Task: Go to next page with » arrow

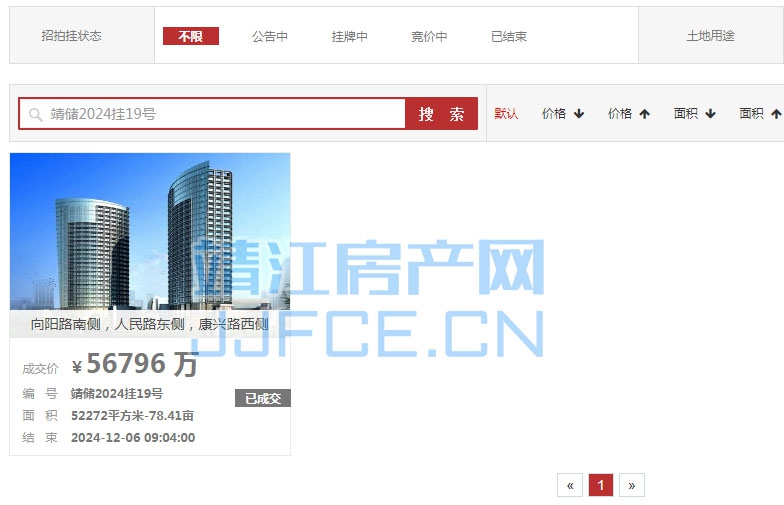Action: coord(632,485)
